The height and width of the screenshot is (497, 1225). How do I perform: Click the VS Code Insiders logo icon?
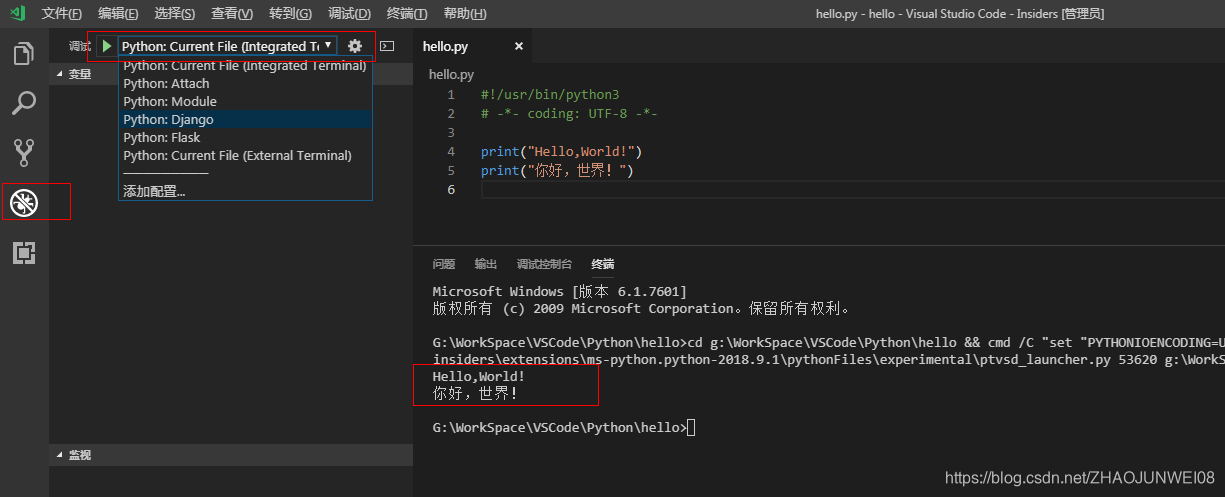tap(18, 13)
